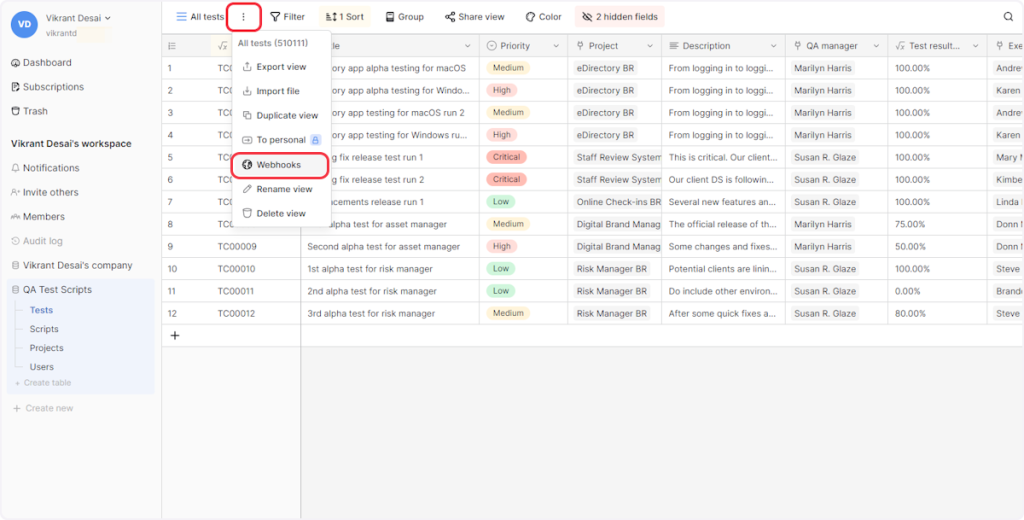Open the Group toolbar option
The width and height of the screenshot is (1024, 520).
coord(404,17)
